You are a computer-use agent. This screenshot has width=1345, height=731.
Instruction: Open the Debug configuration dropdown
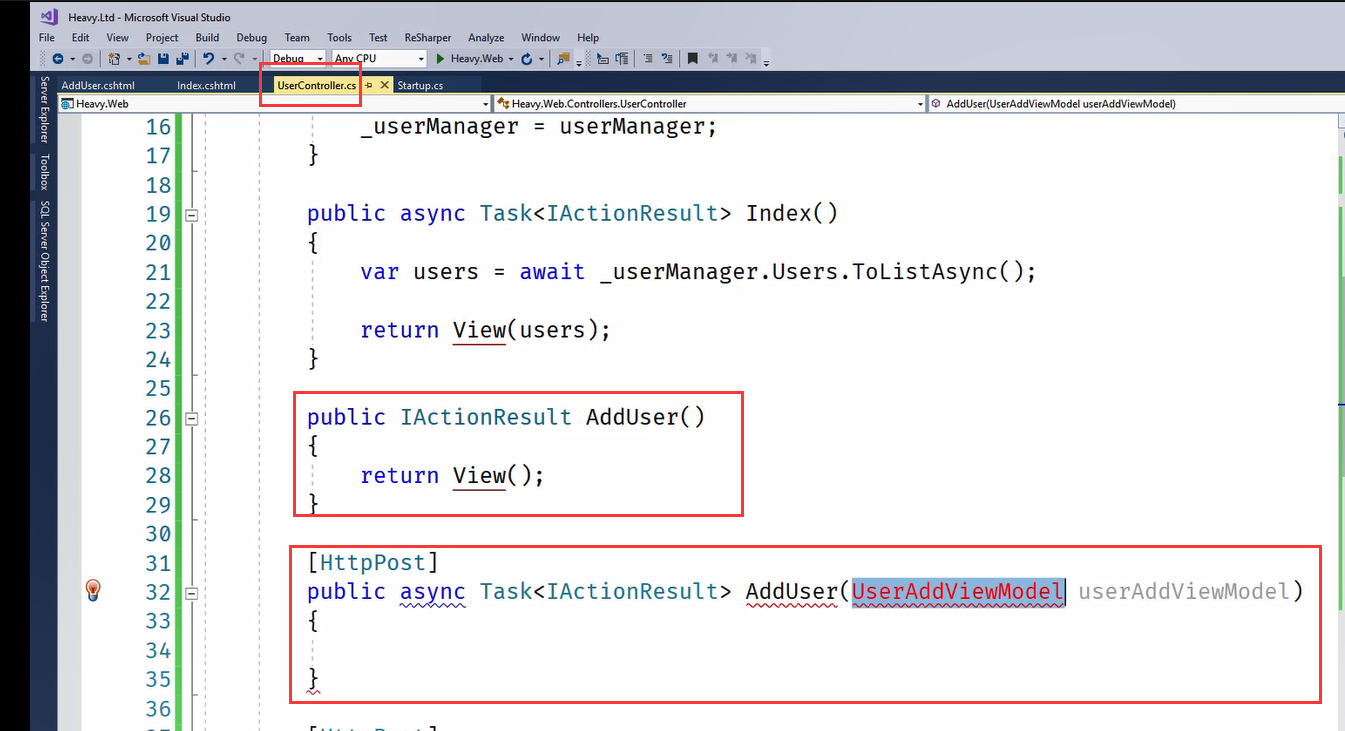298,59
